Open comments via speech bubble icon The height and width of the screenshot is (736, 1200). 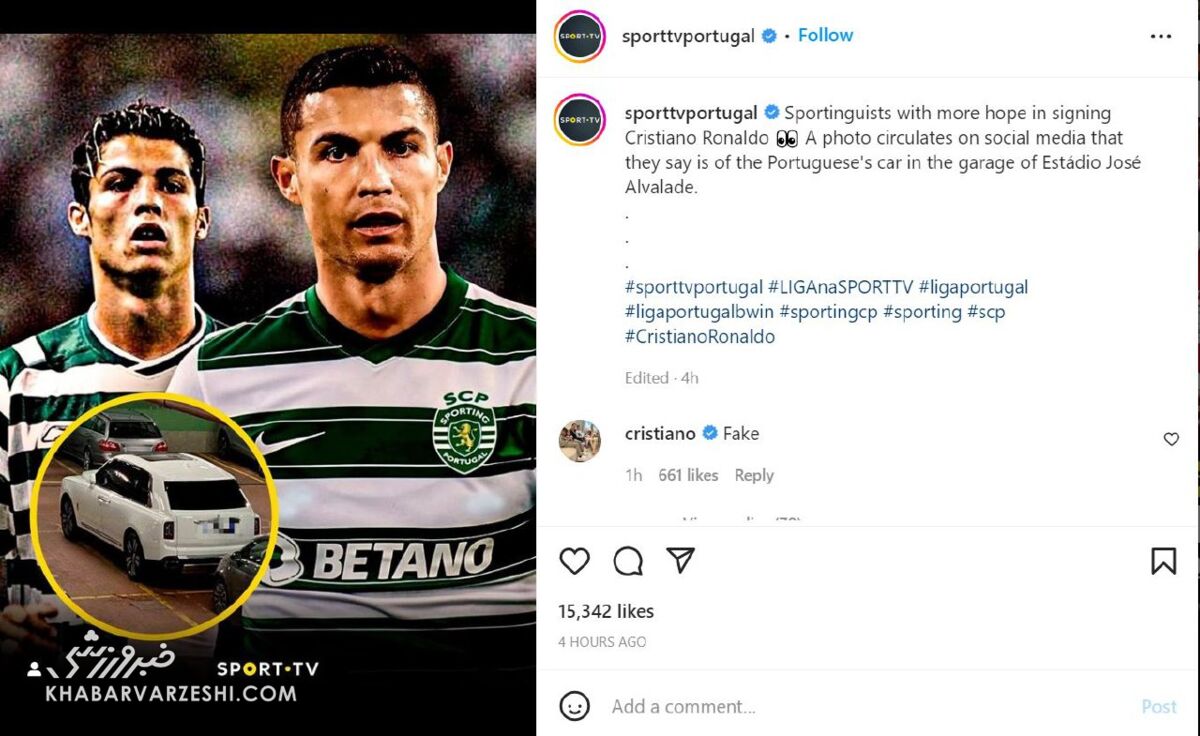click(628, 562)
